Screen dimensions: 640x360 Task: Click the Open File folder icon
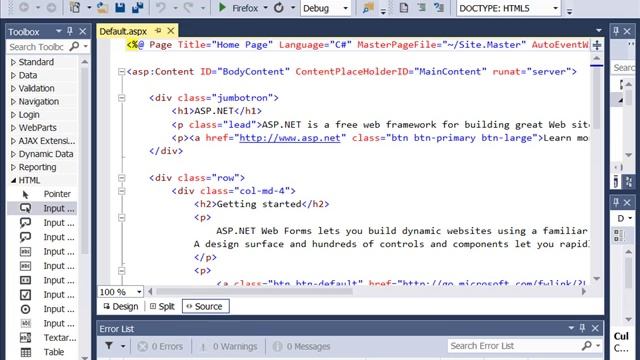102,7
